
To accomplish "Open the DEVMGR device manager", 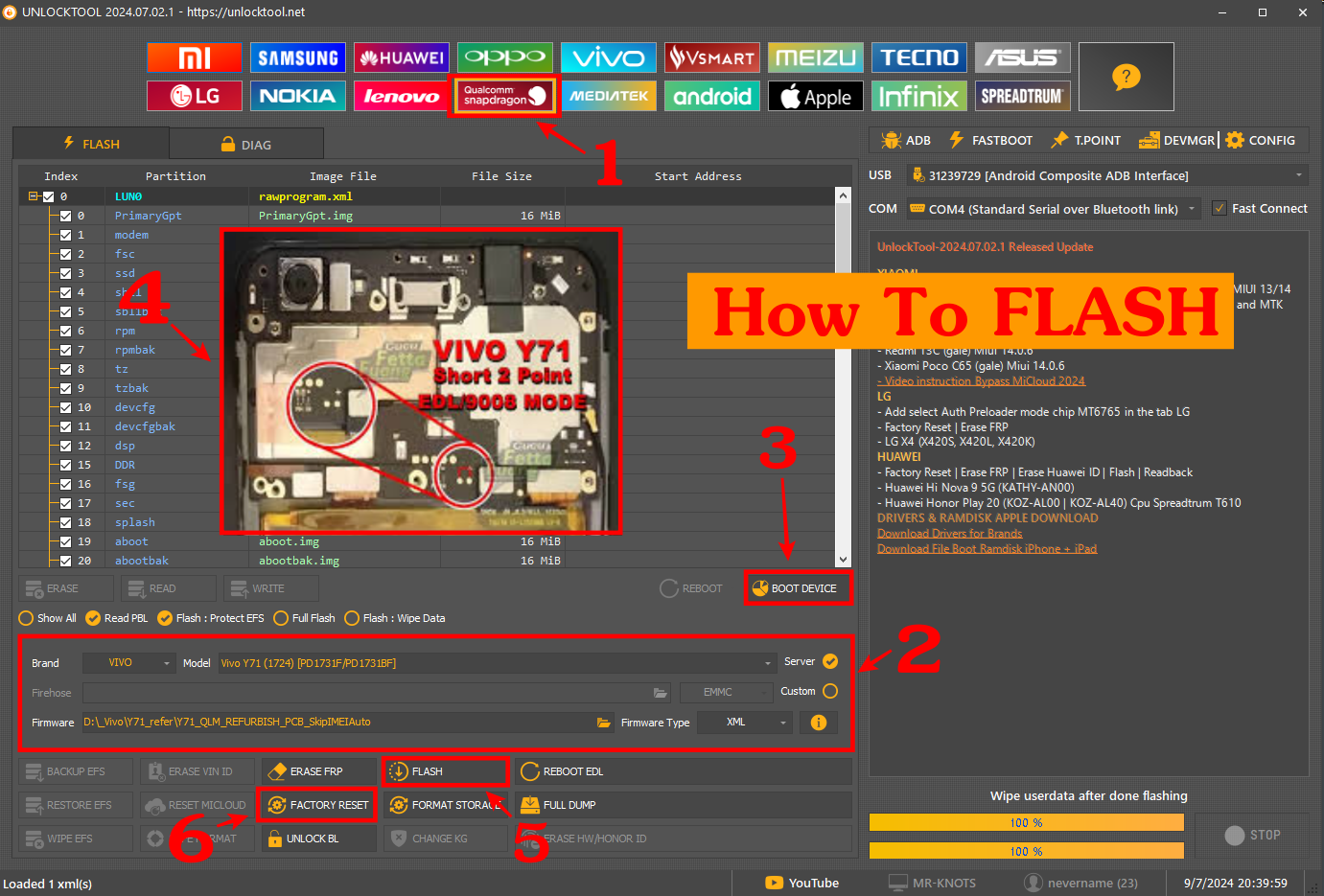I will [x=1176, y=140].
